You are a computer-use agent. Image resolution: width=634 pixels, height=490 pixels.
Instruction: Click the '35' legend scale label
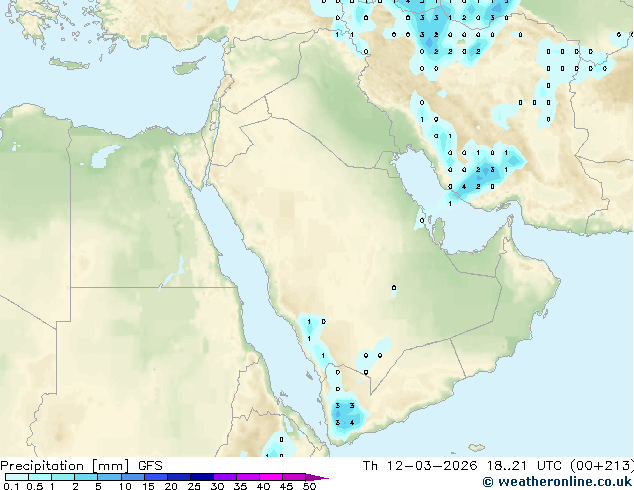tap(240, 486)
